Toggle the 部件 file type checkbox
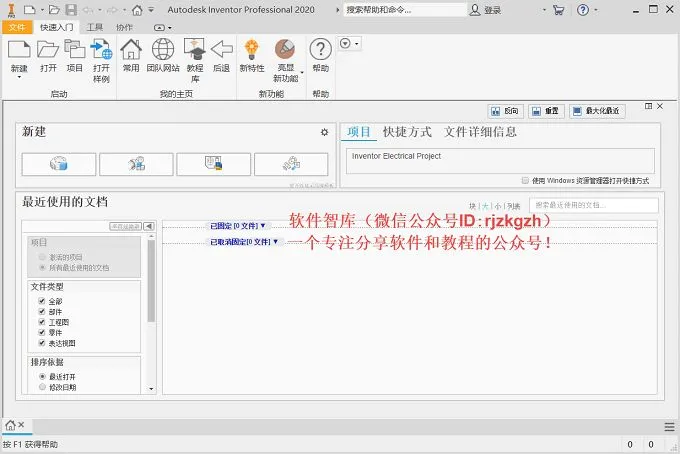The height and width of the screenshot is (454, 680). [x=42, y=311]
